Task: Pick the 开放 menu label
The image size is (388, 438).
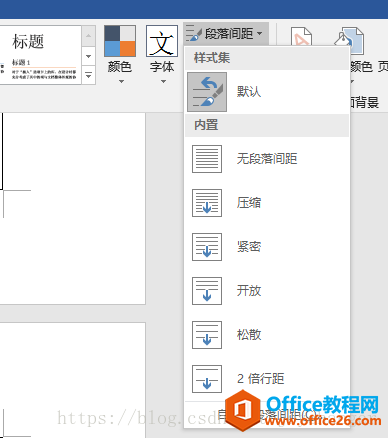Action: (249, 291)
